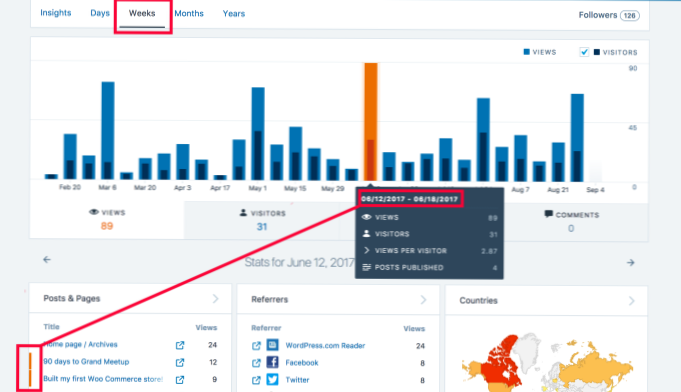Open the WordPress.com Reader referrer link
Screen dimensions: 681x392
click(325, 346)
